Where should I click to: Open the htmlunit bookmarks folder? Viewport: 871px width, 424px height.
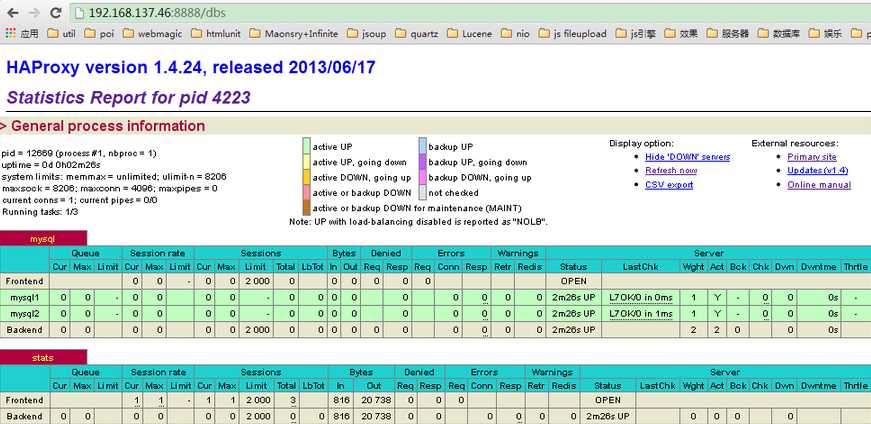click(x=216, y=33)
